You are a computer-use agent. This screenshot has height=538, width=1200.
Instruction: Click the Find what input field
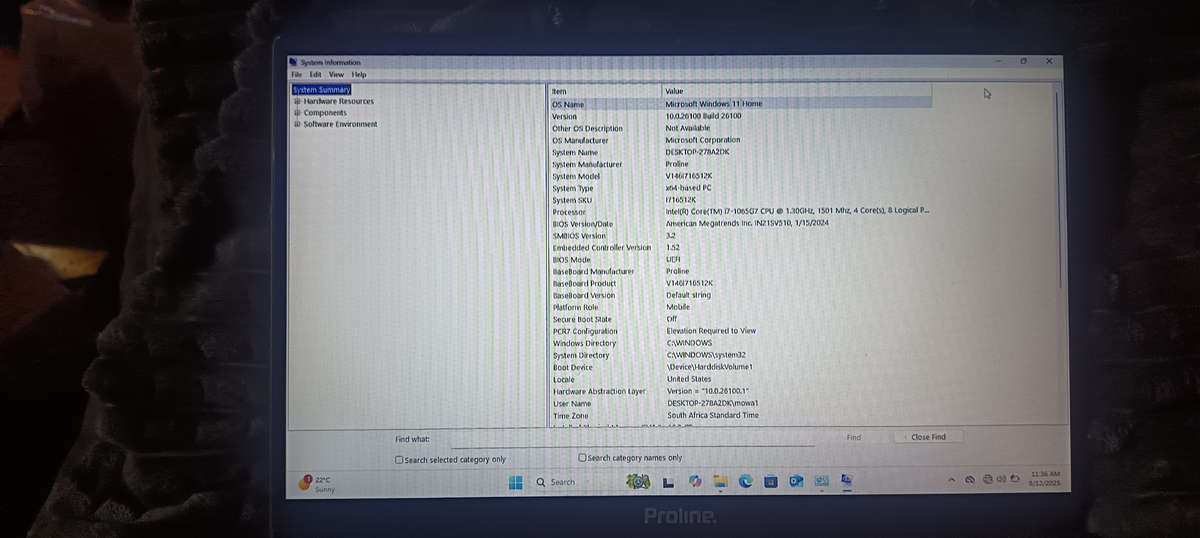[632, 438]
